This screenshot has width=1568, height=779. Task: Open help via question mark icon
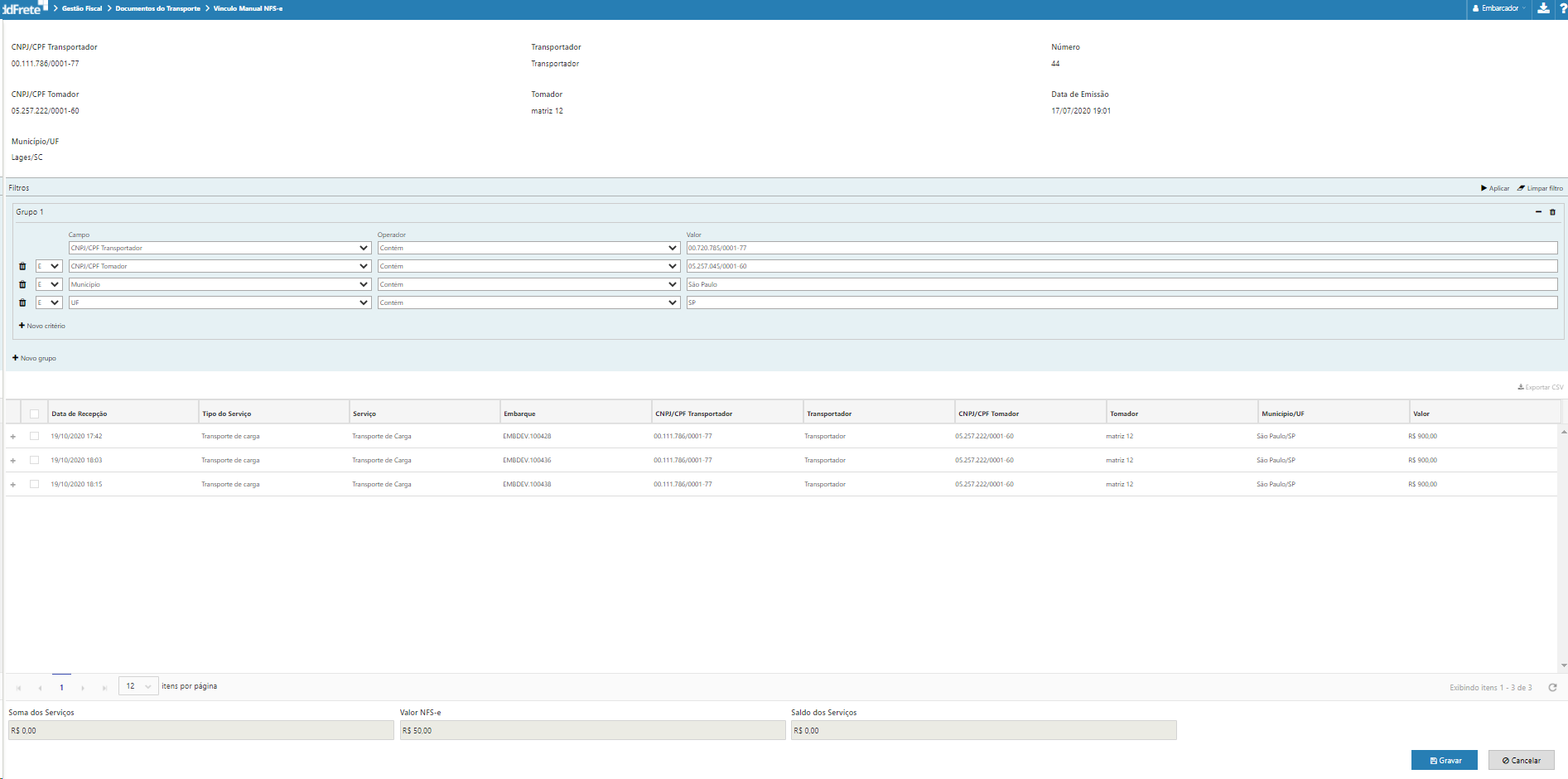click(x=1563, y=8)
